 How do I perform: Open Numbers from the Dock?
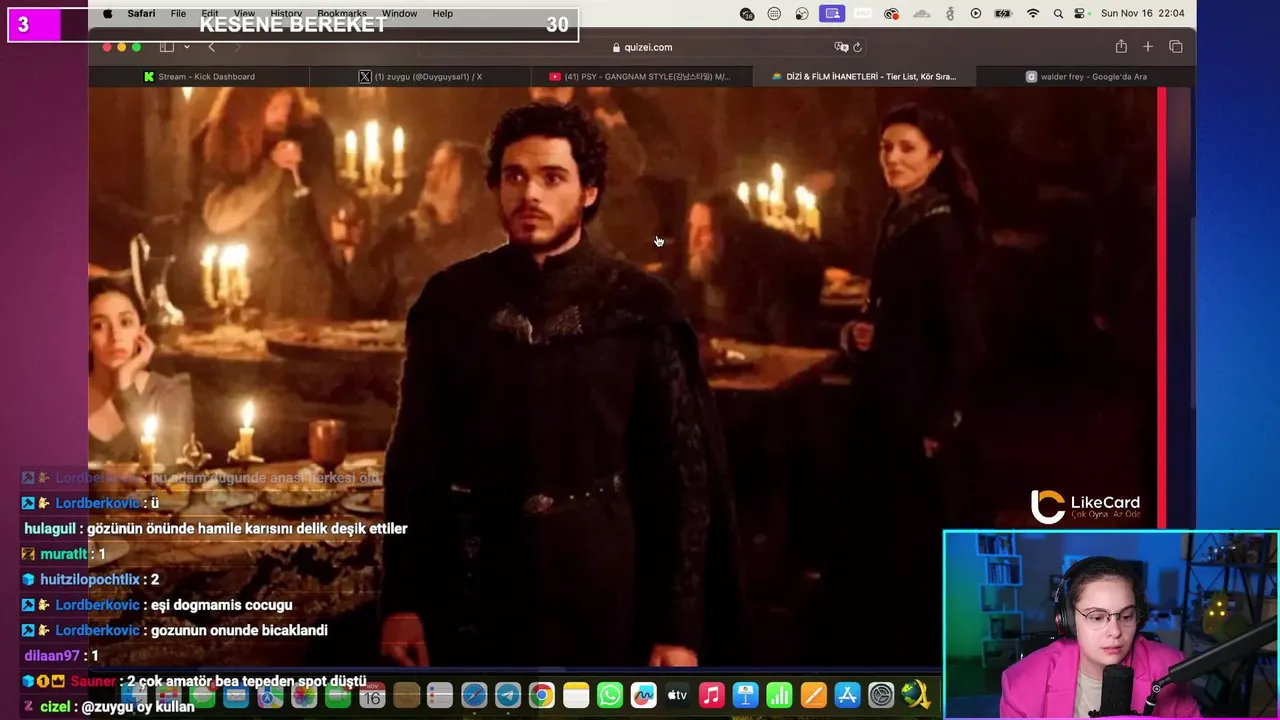pos(779,695)
